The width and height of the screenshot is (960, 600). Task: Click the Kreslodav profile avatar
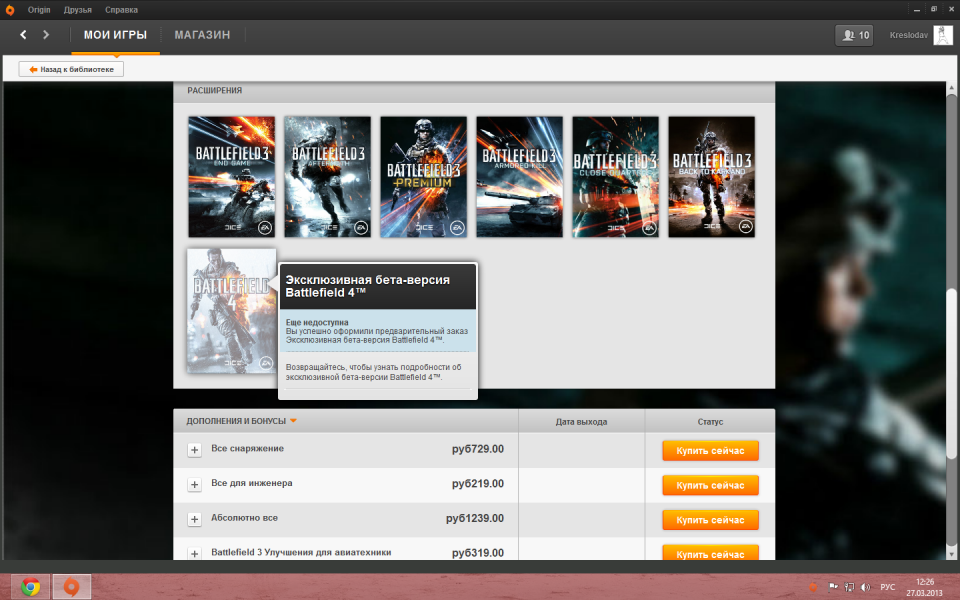pos(942,35)
